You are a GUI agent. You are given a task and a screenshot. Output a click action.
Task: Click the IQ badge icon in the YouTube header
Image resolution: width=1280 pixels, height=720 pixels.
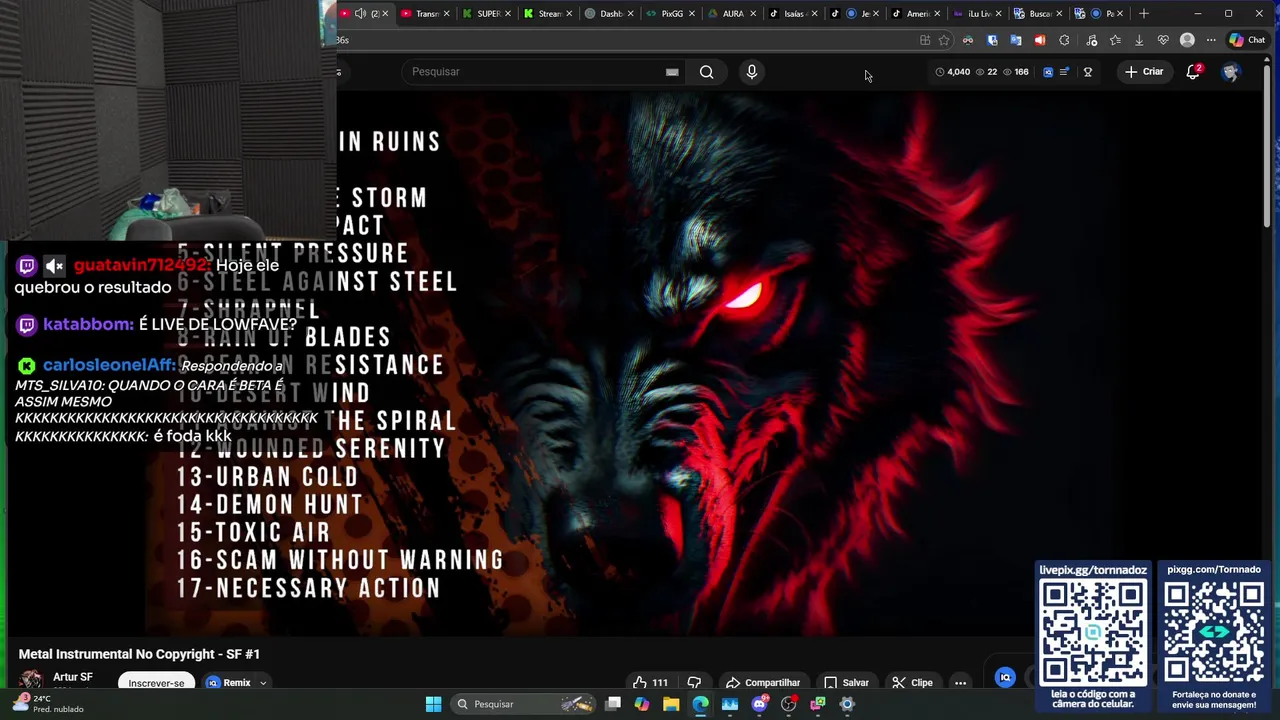(x=1048, y=72)
